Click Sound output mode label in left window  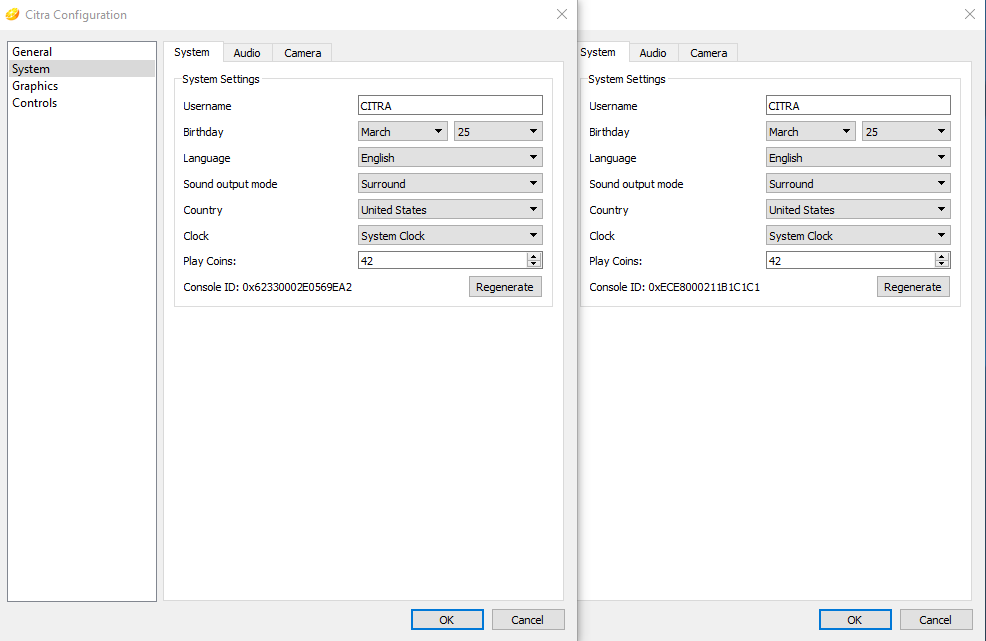(230, 184)
